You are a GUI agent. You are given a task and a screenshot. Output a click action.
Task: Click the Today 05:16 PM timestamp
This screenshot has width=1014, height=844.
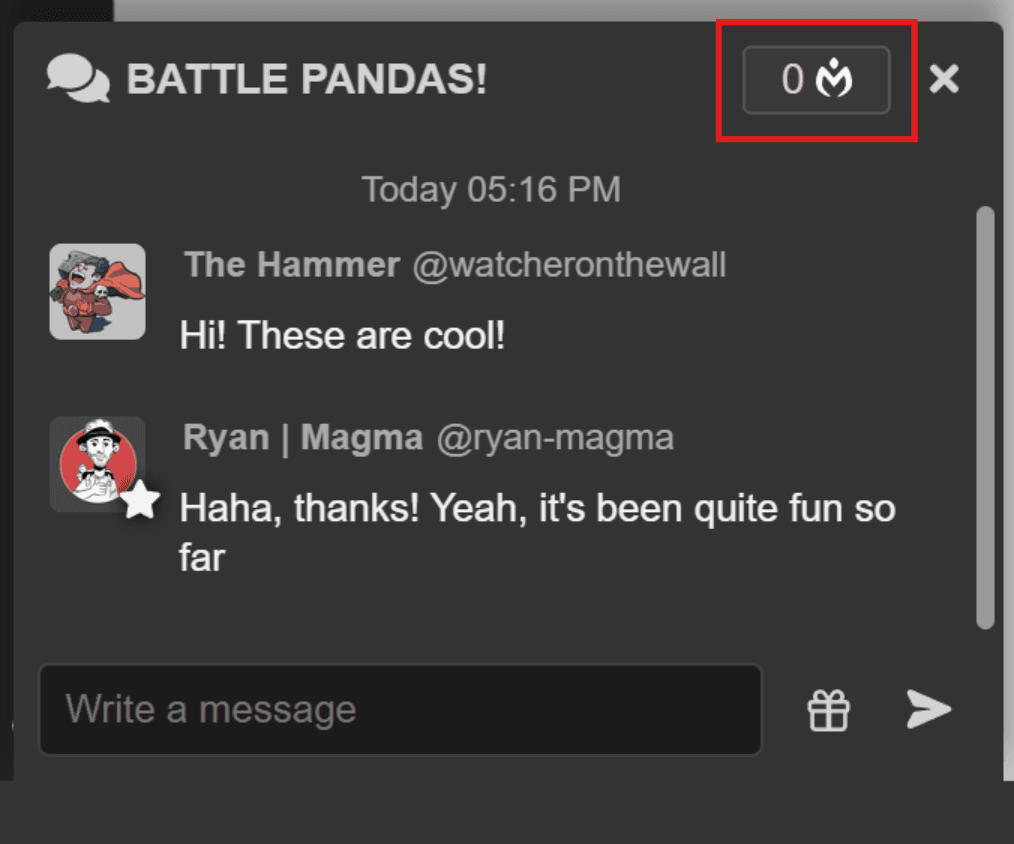coord(491,189)
